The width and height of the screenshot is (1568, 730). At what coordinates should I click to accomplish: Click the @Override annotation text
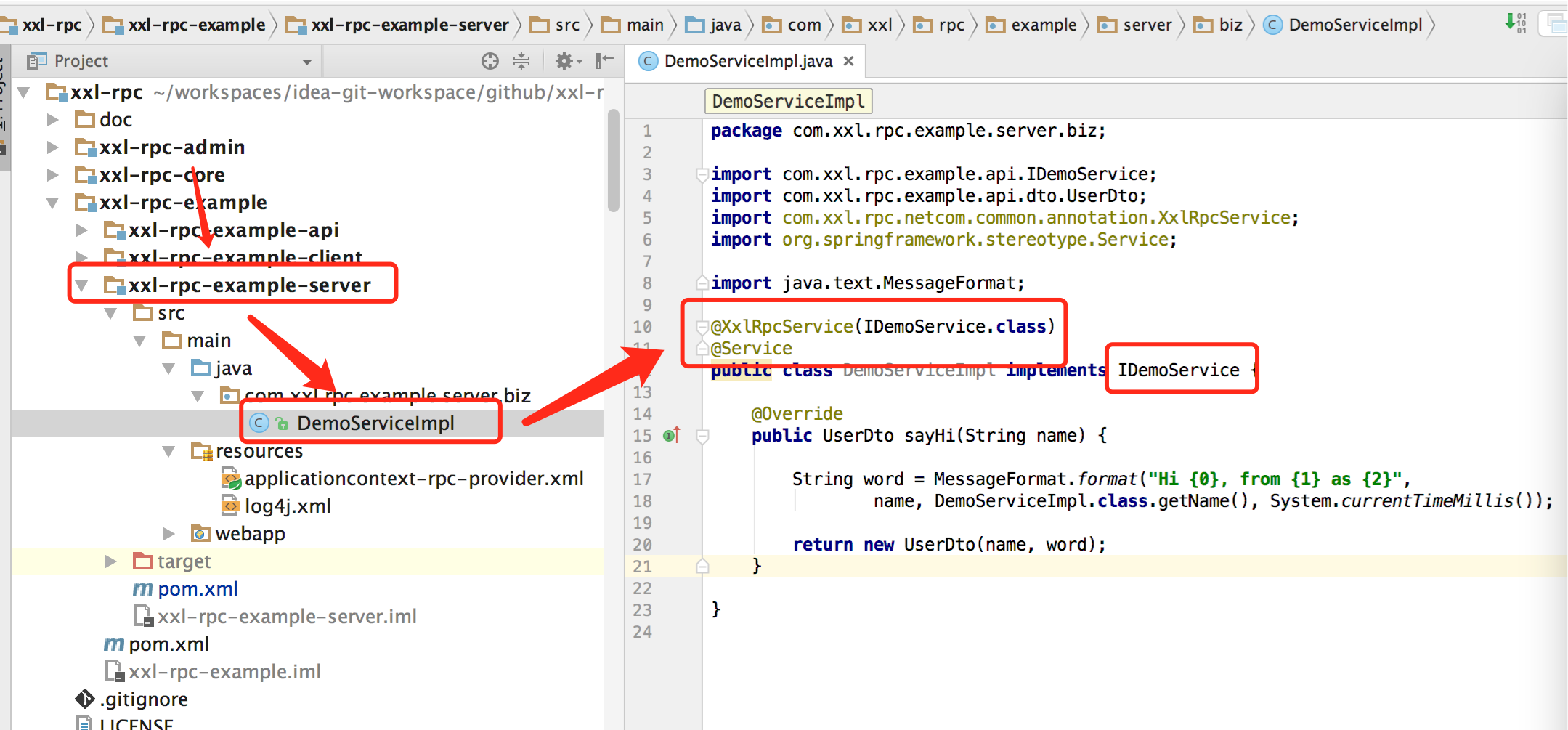(797, 414)
